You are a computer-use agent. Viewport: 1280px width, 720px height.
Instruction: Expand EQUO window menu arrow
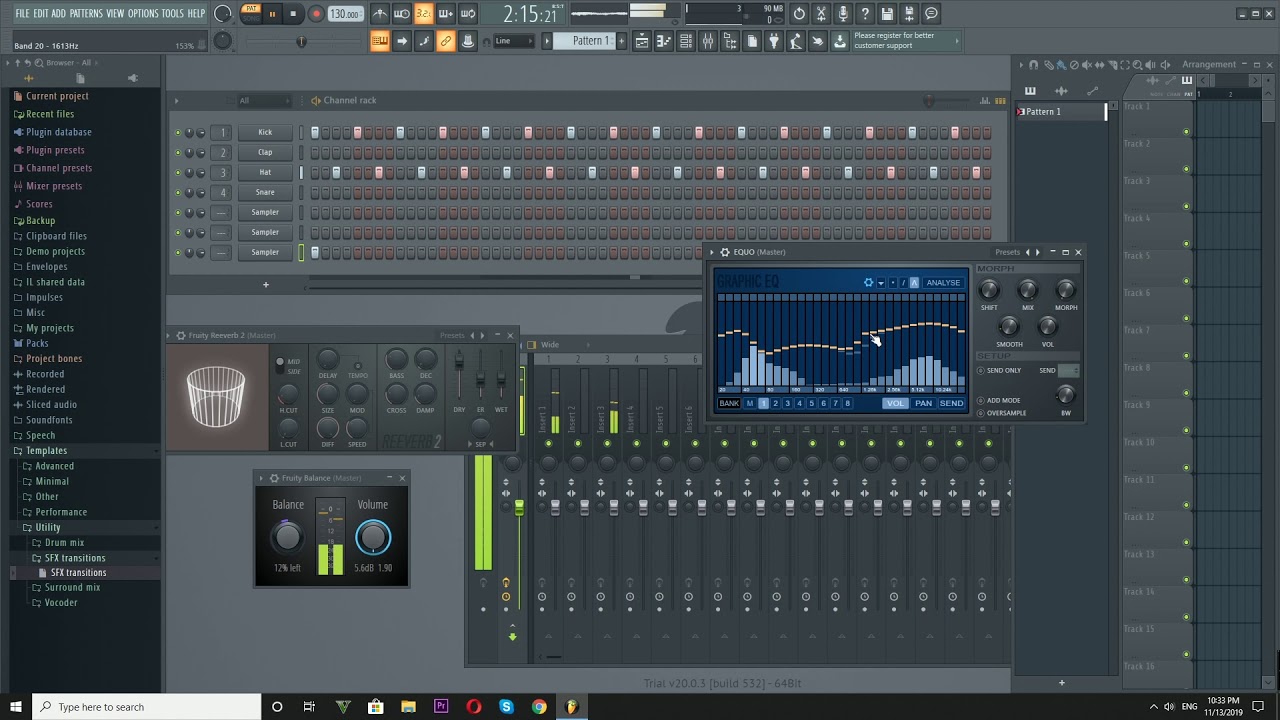click(x=713, y=252)
